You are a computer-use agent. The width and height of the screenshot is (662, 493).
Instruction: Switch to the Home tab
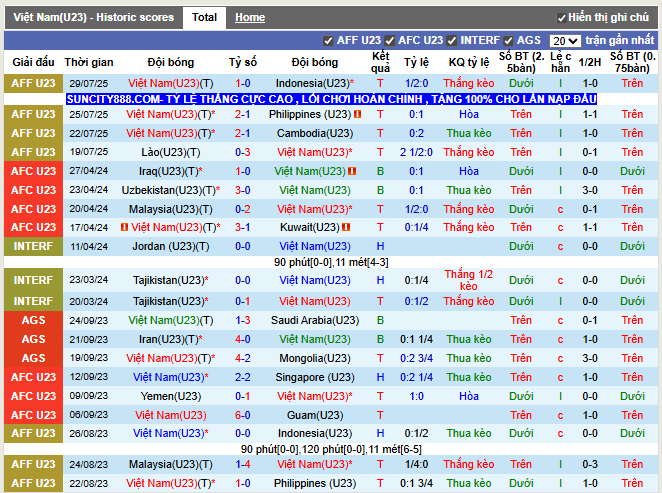pyautogui.click(x=250, y=17)
